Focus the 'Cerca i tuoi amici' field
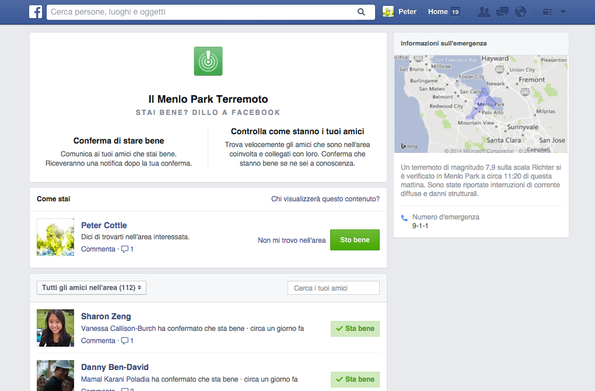Screen dimensions: 595x391 coord(334,288)
